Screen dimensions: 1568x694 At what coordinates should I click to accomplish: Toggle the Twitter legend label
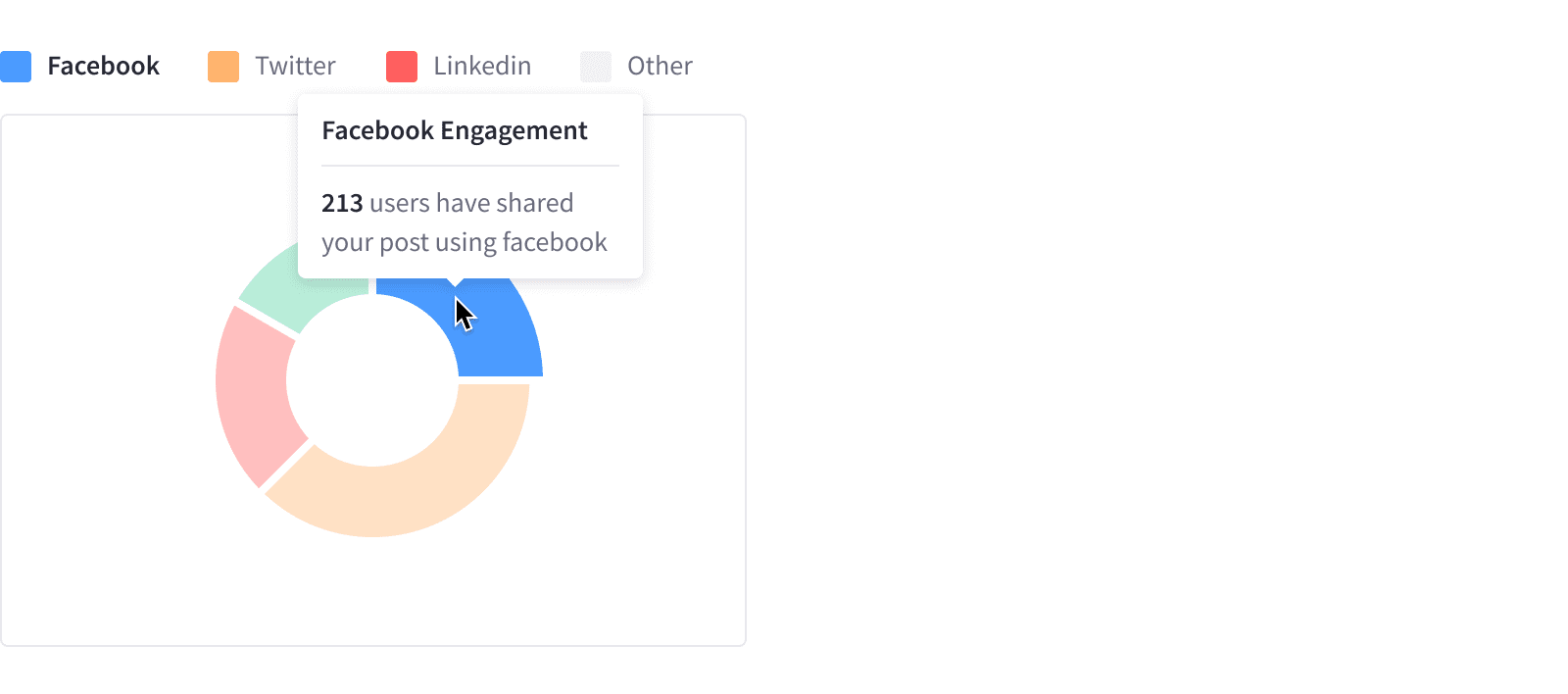(x=295, y=67)
